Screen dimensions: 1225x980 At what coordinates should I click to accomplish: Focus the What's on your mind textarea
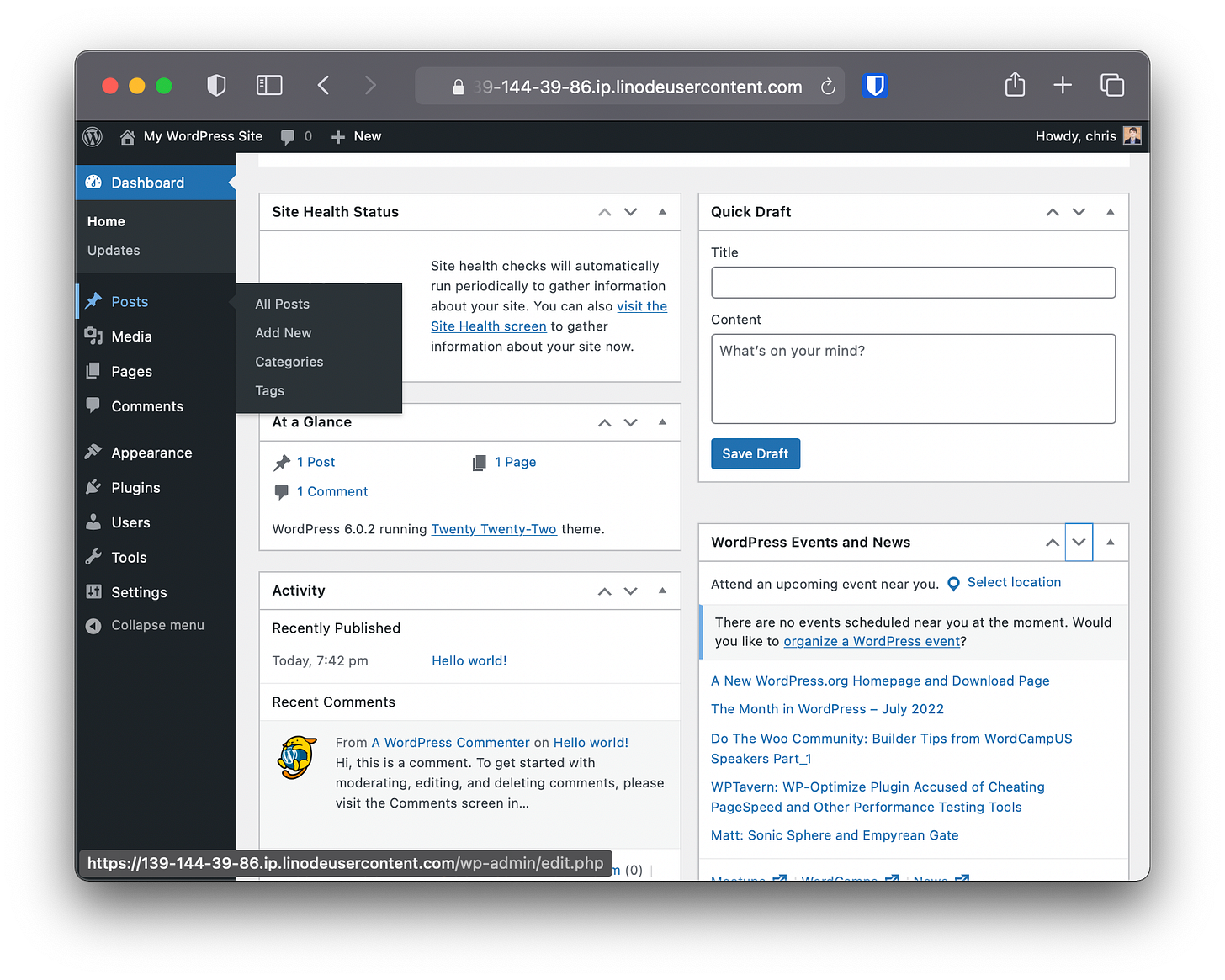coord(913,379)
